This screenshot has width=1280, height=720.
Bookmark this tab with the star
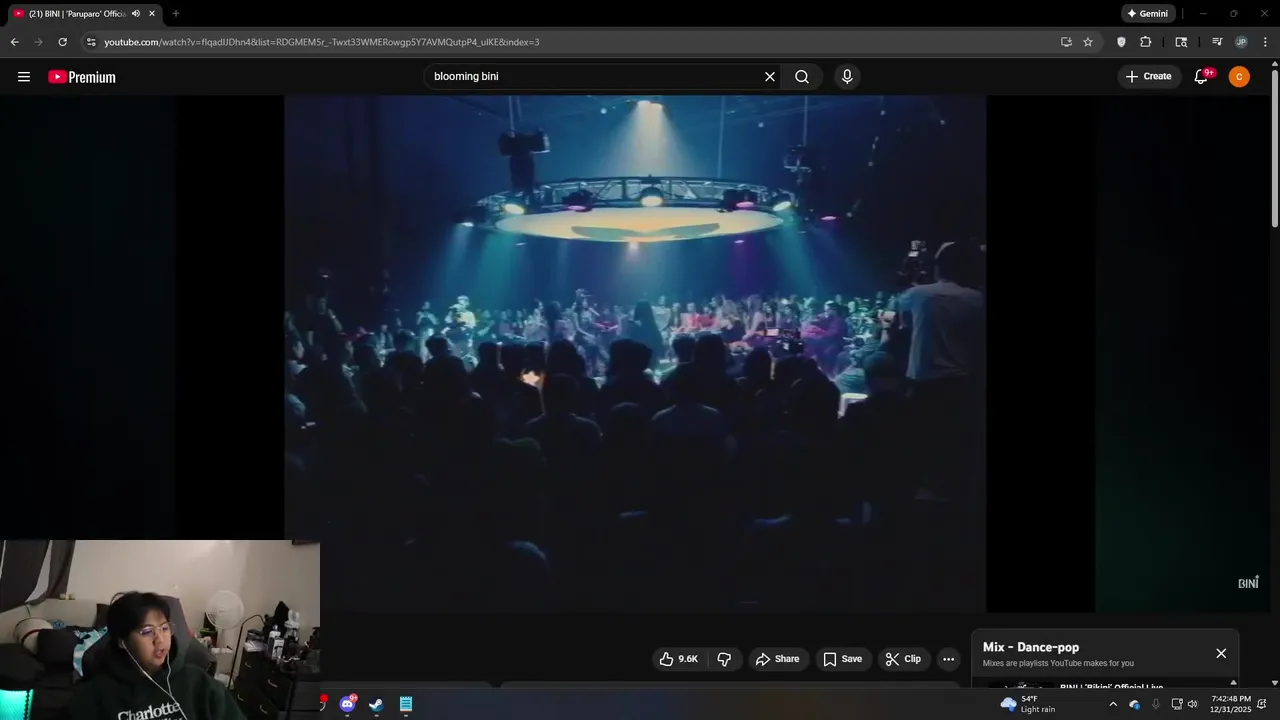click(1088, 42)
